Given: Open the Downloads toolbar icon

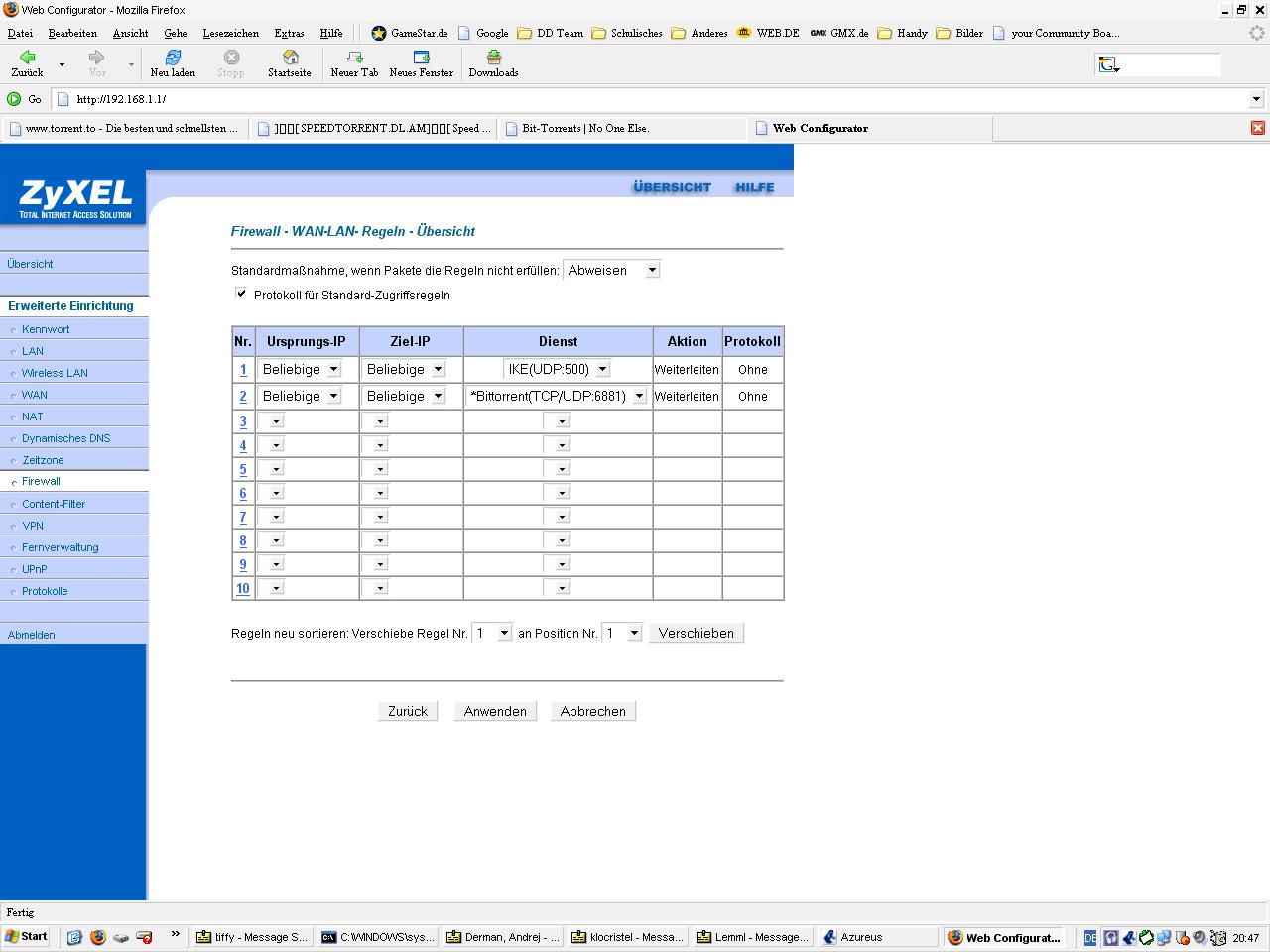Looking at the screenshot, I should point(493,59).
